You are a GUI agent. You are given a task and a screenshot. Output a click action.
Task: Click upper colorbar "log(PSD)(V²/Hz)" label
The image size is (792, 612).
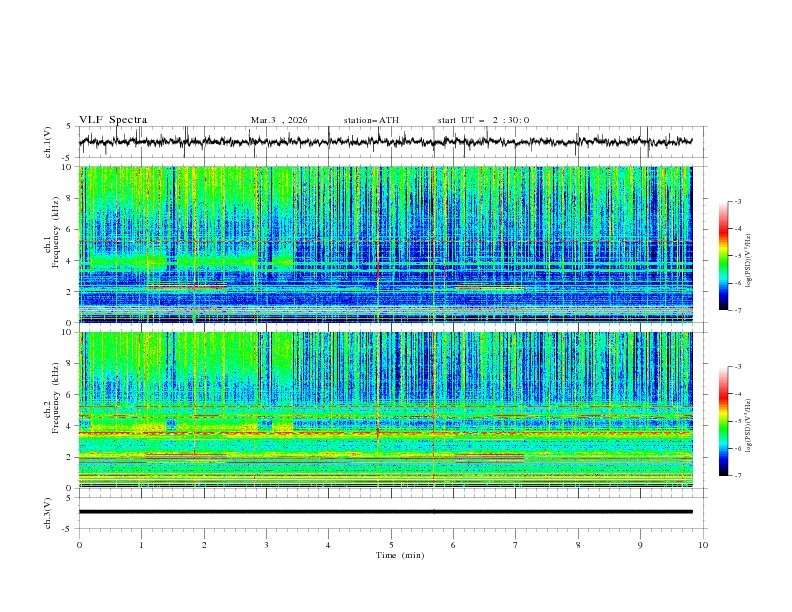[x=749, y=261]
